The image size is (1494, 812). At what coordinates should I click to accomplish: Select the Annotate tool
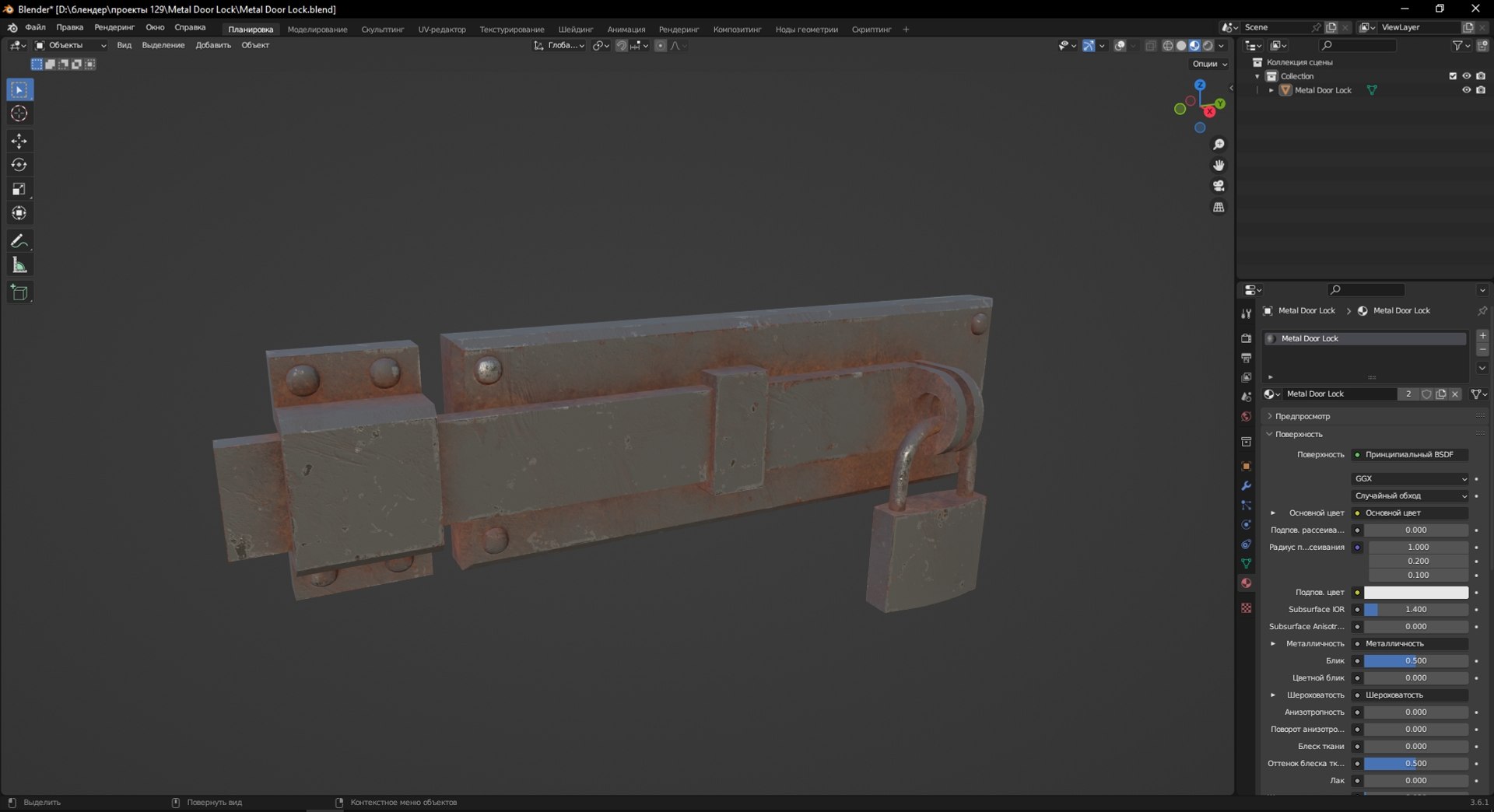pyautogui.click(x=19, y=241)
